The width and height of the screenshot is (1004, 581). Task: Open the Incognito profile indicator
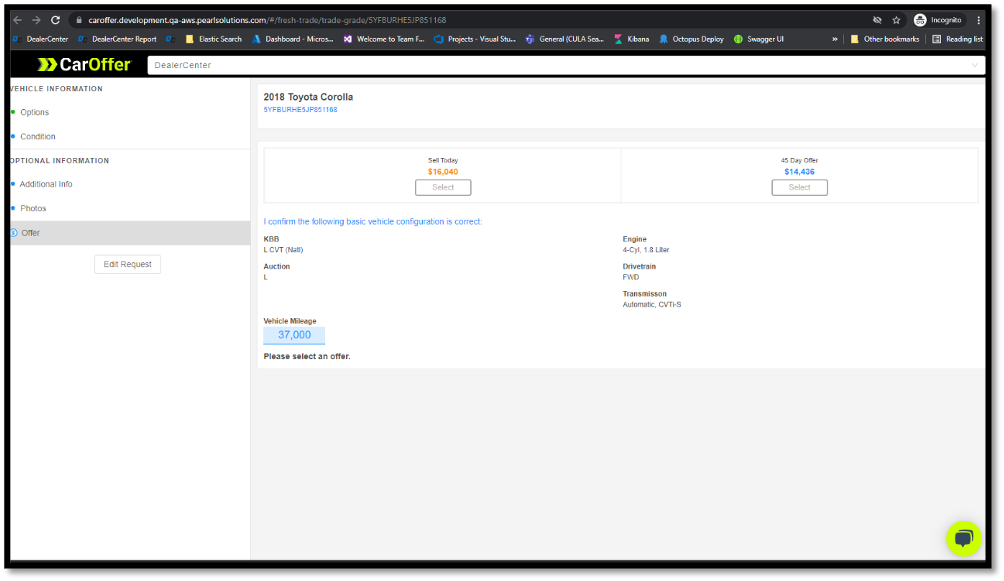[938, 20]
